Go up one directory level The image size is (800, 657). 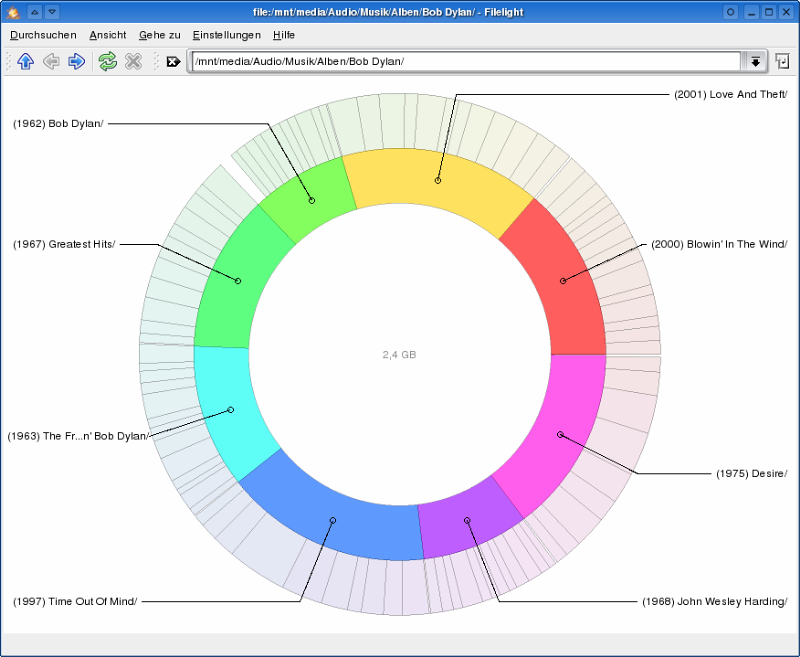pyautogui.click(x=26, y=62)
